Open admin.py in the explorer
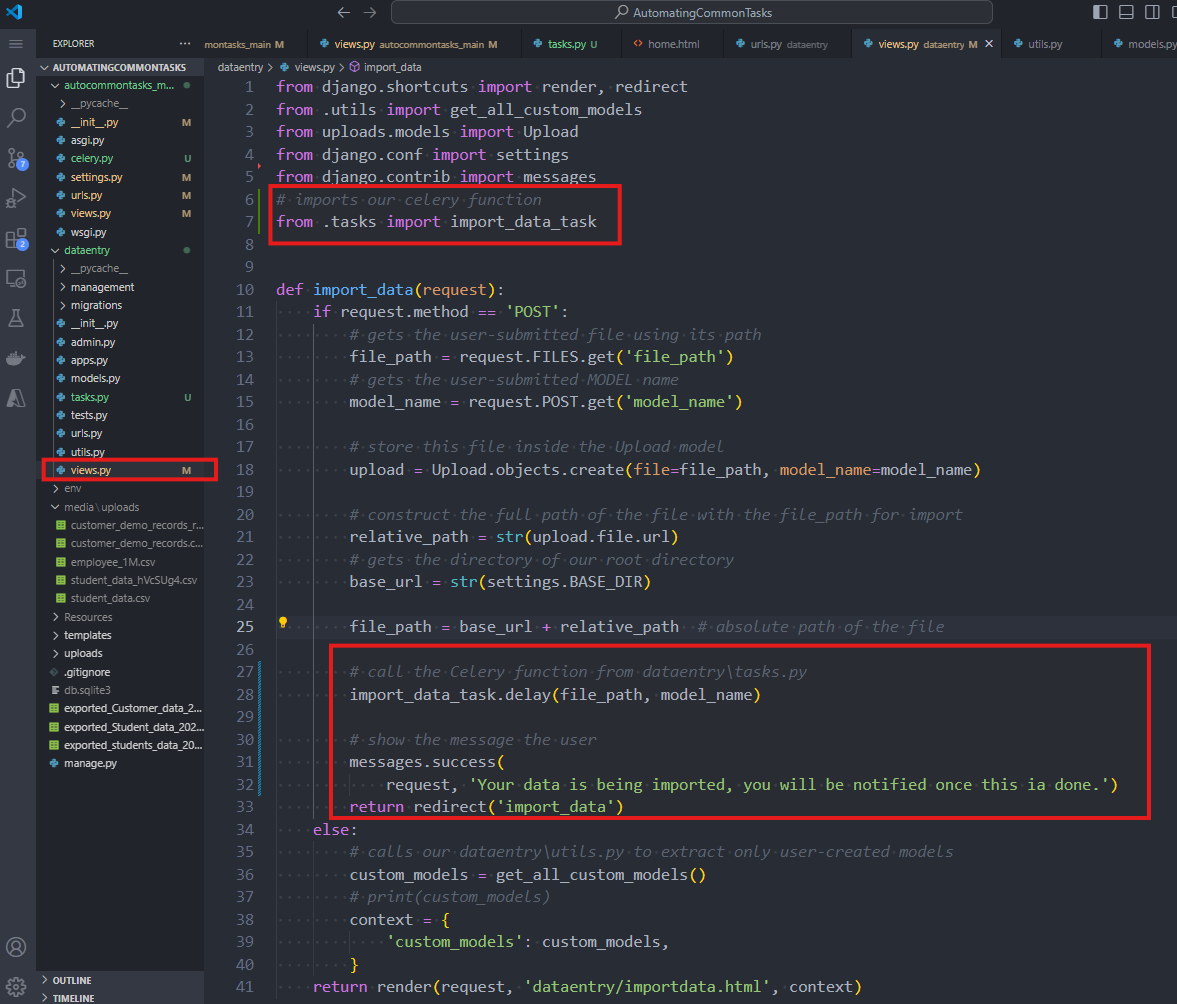The width and height of the screenshot is (1177, 1004). pos(120,342)
